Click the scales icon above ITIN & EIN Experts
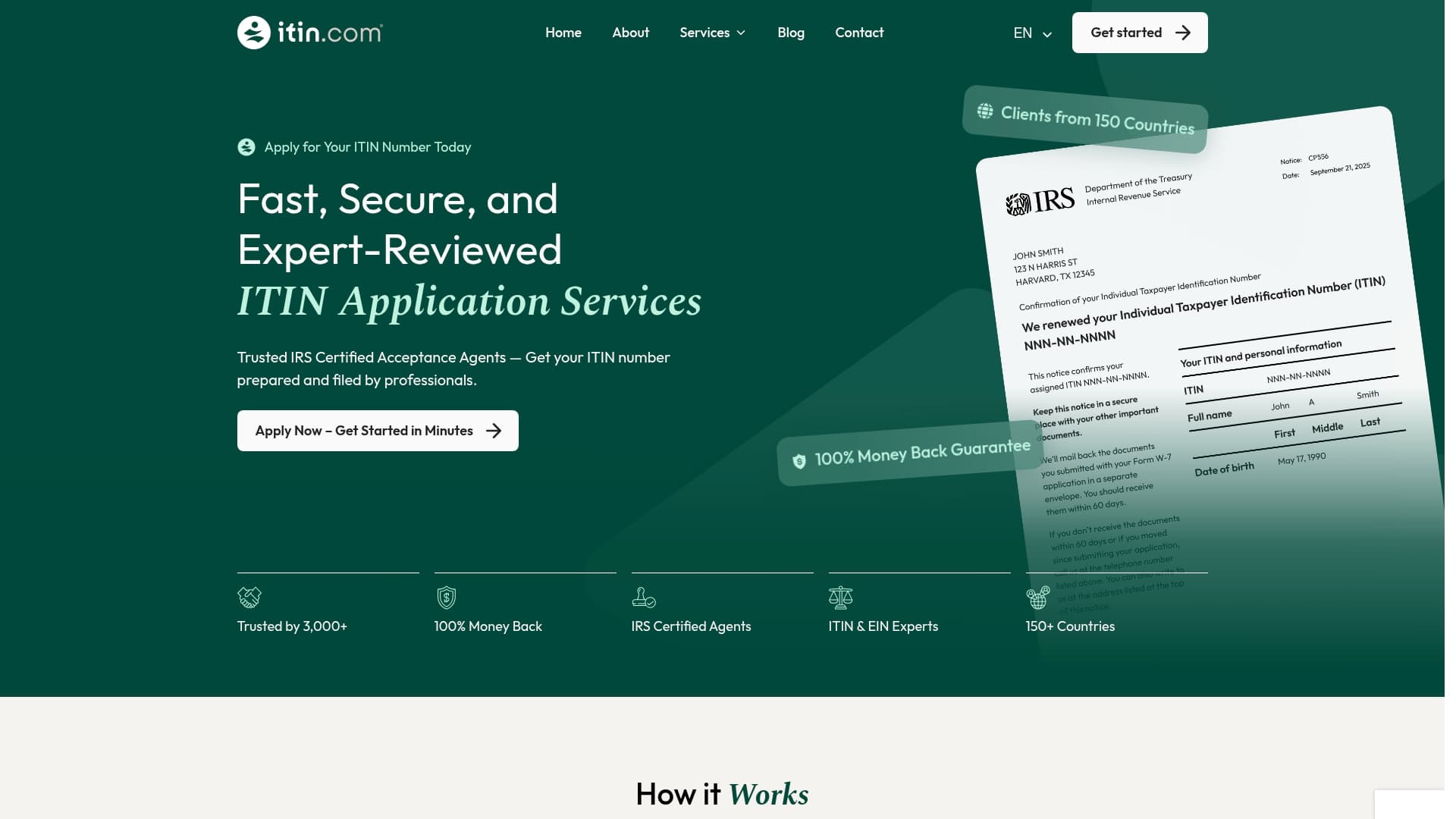This screenshot has height=819, width=1456. pyautogui.click(x=840, y=598)
